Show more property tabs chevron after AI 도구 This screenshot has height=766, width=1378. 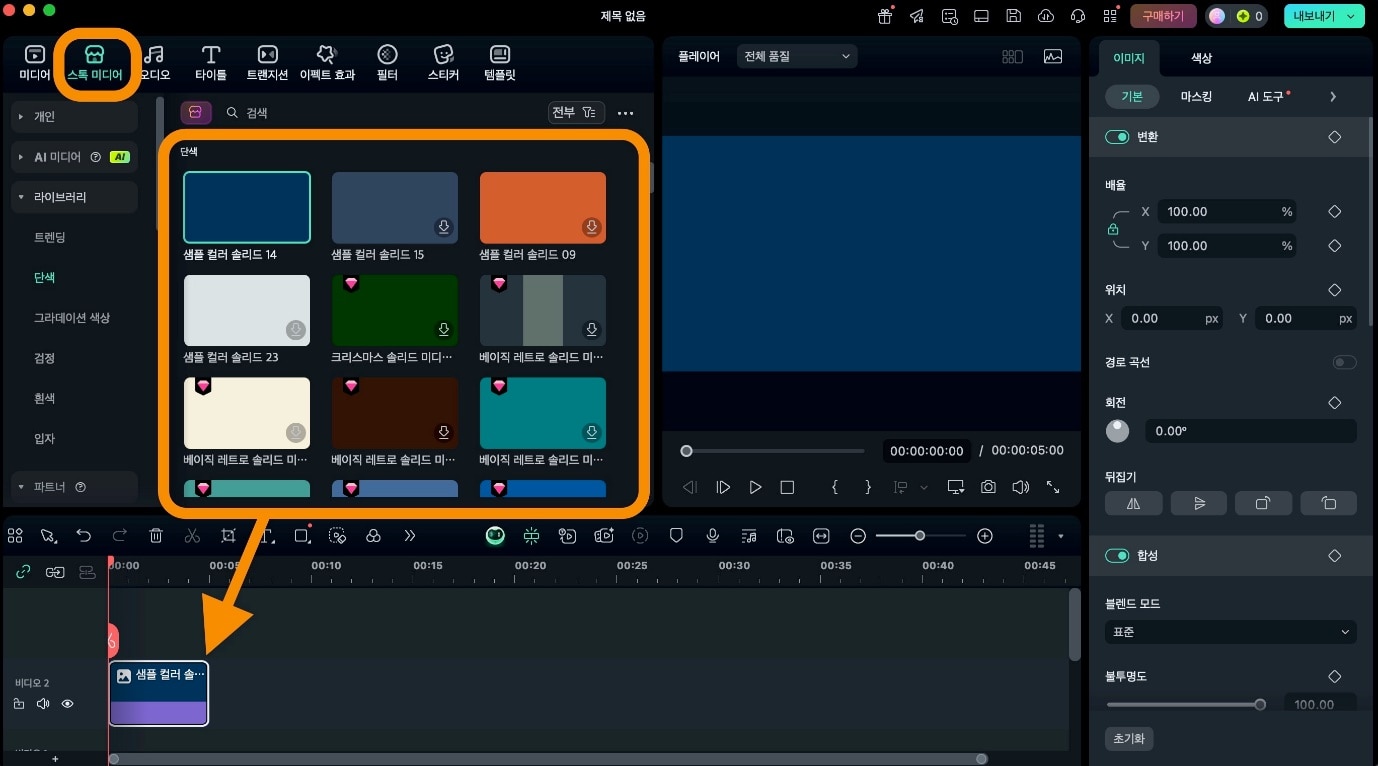1333,97
